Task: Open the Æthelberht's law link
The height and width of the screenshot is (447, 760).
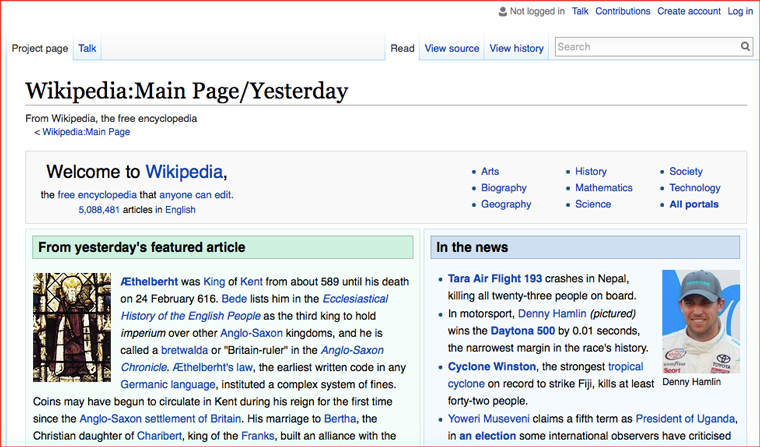Action: point(213,367)
